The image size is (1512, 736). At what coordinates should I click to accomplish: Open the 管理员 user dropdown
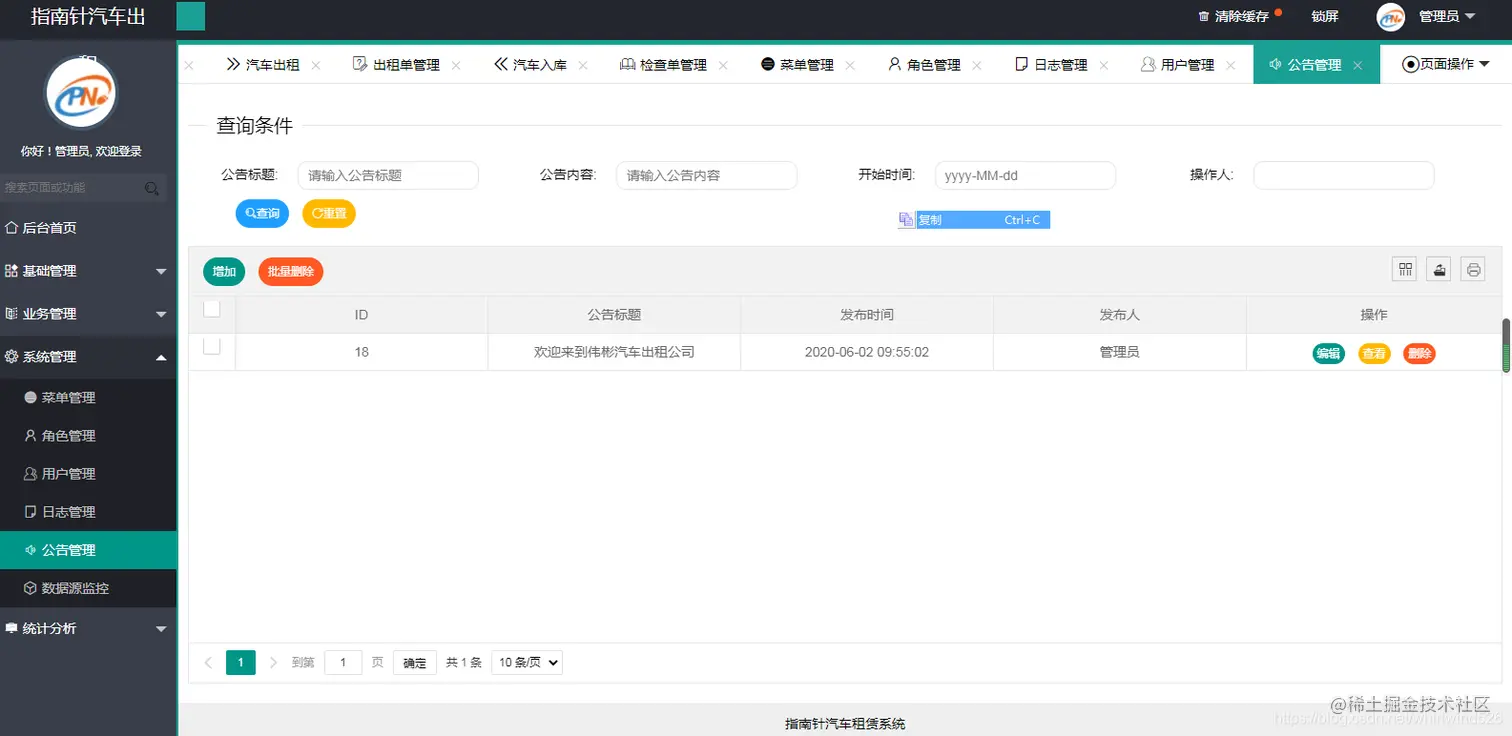coord(1446,17)
